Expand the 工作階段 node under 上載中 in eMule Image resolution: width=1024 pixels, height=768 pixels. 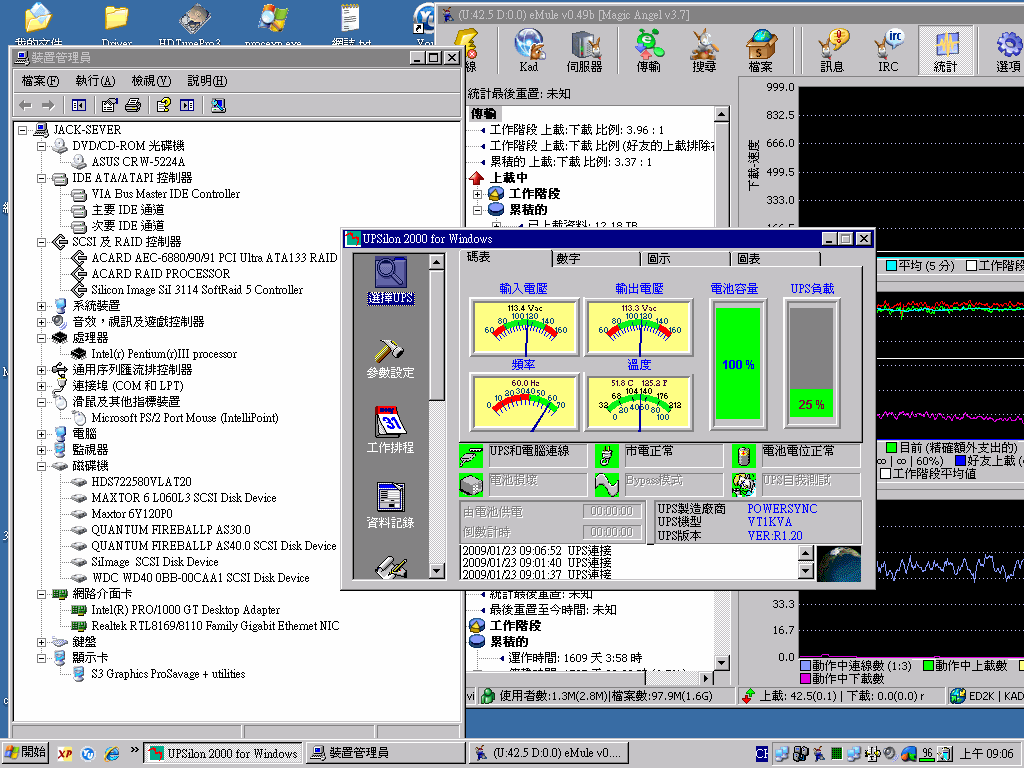pyautogui.click(x=477, y=194)
